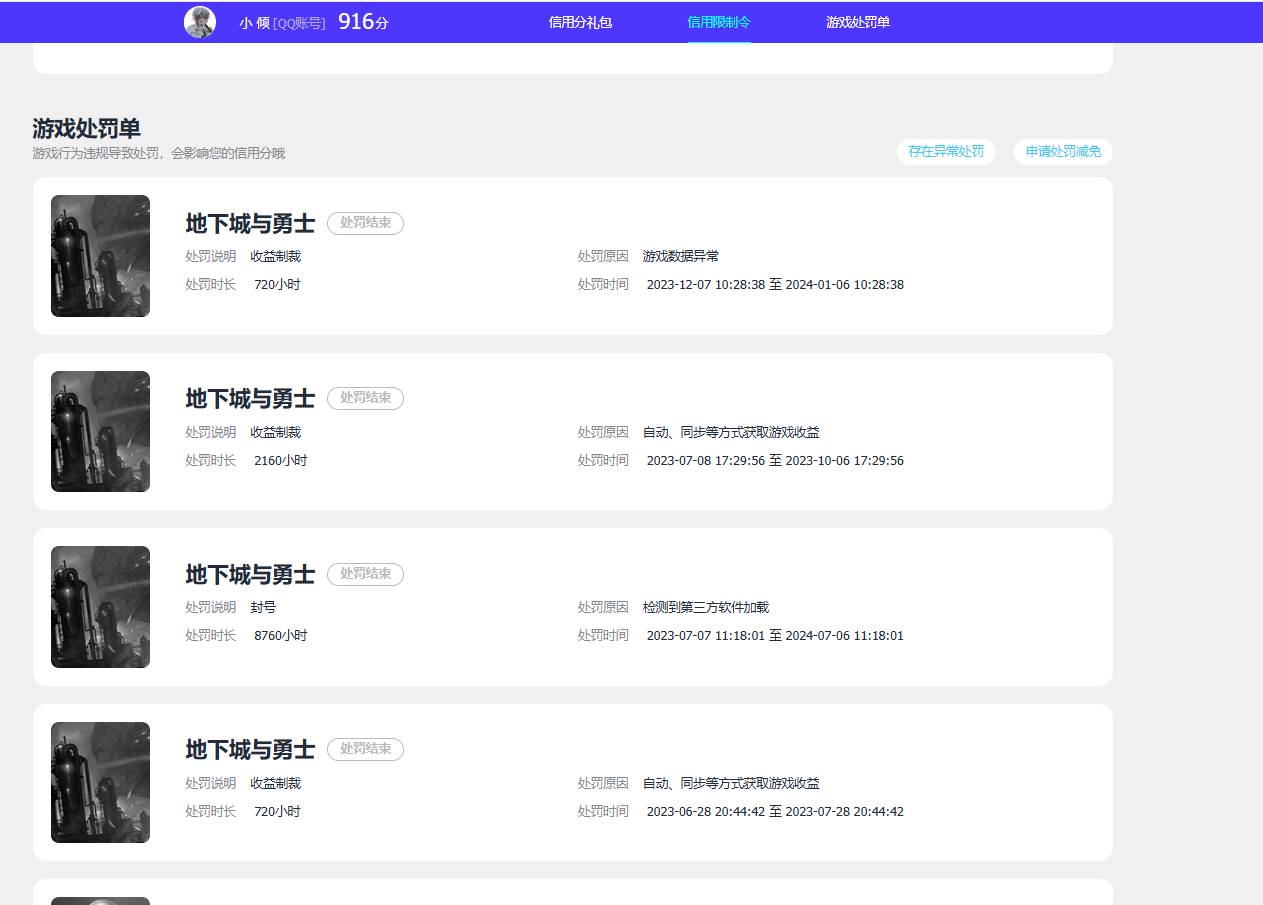This screenshot has width=1263, height=905.
Task: Go to the 游戏处罚单 tab in header
Action: pyautogui.click(x=858, y=22)
